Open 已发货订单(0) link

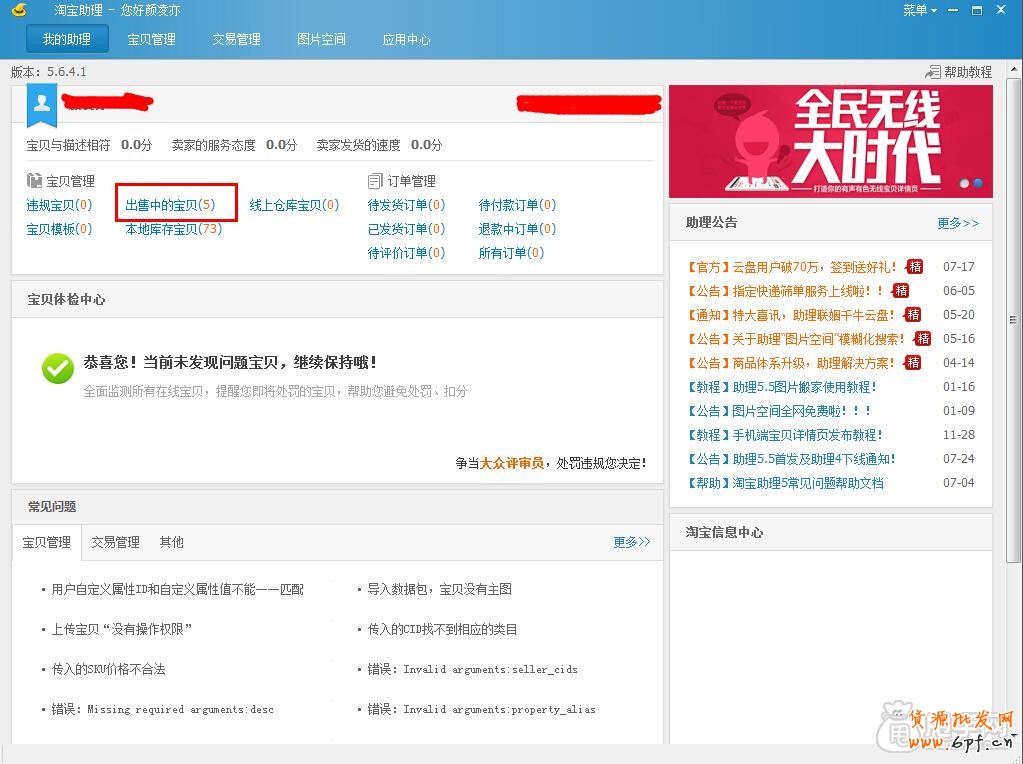406,229
